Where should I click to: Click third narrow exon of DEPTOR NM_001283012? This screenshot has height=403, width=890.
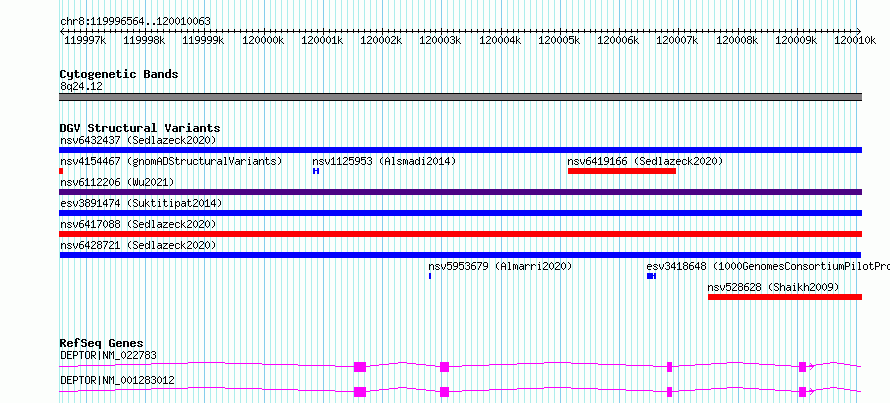click(670, 392)
